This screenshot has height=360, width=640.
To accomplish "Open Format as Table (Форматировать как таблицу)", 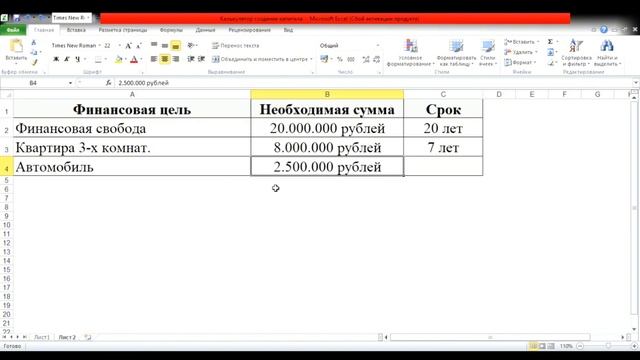I will coord(456,53).
